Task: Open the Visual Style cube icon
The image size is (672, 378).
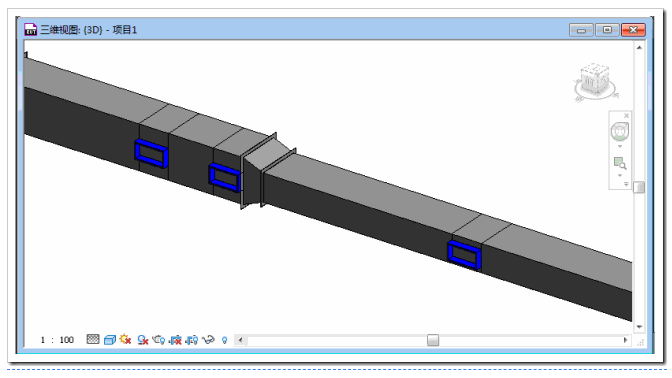Action: coord(110,340)
